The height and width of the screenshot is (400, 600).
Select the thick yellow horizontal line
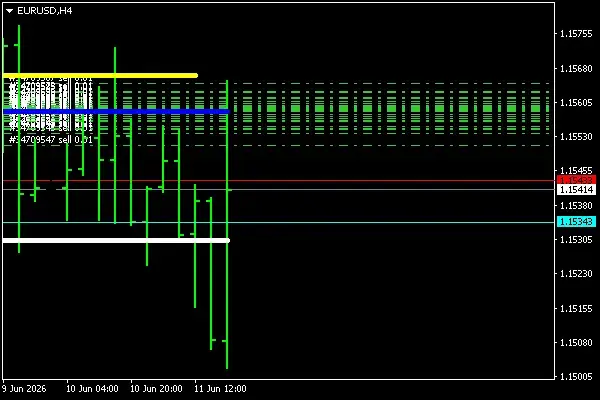100,76
